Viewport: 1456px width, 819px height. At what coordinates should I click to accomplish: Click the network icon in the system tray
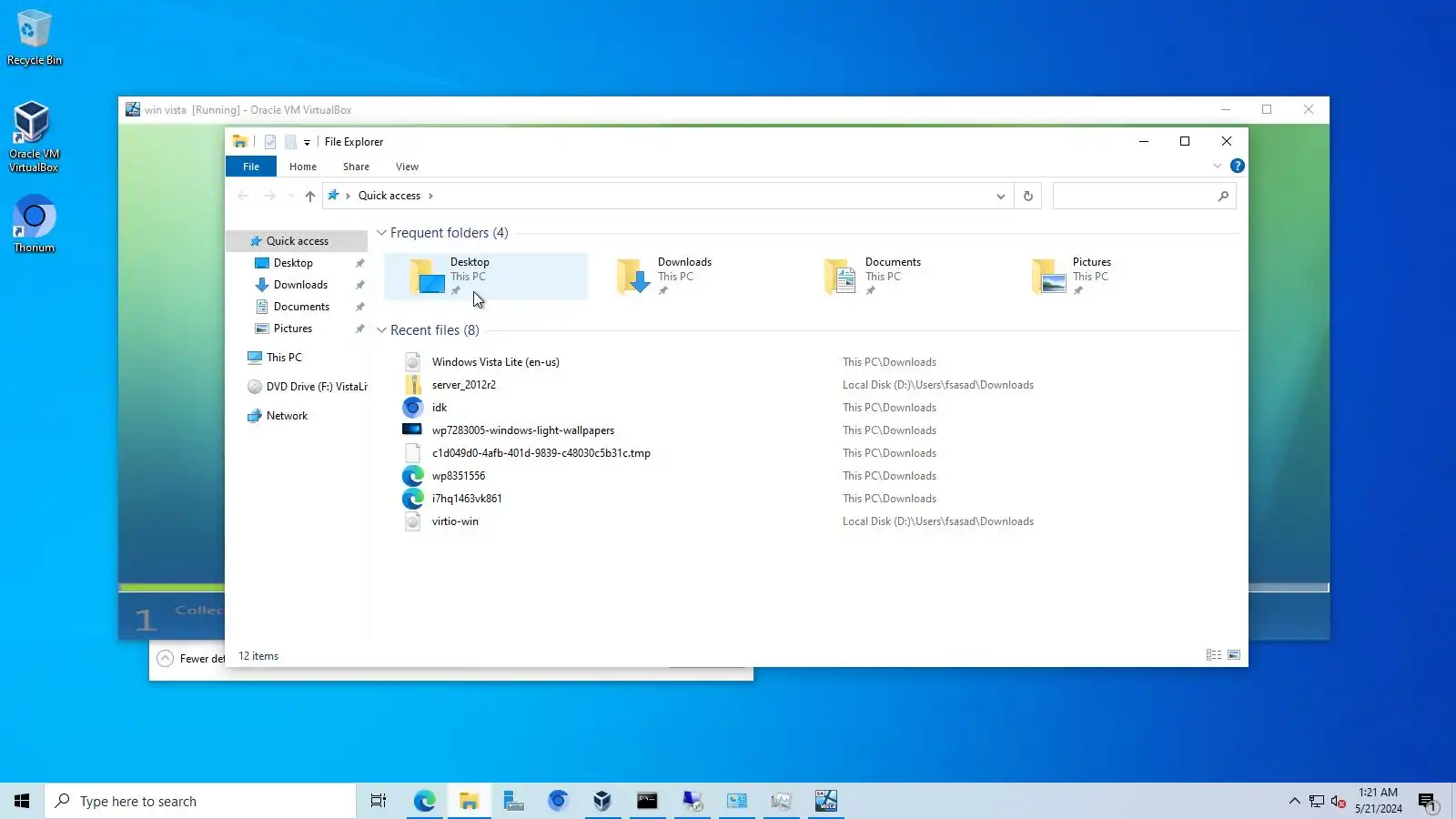click(x=1316, y=801)
